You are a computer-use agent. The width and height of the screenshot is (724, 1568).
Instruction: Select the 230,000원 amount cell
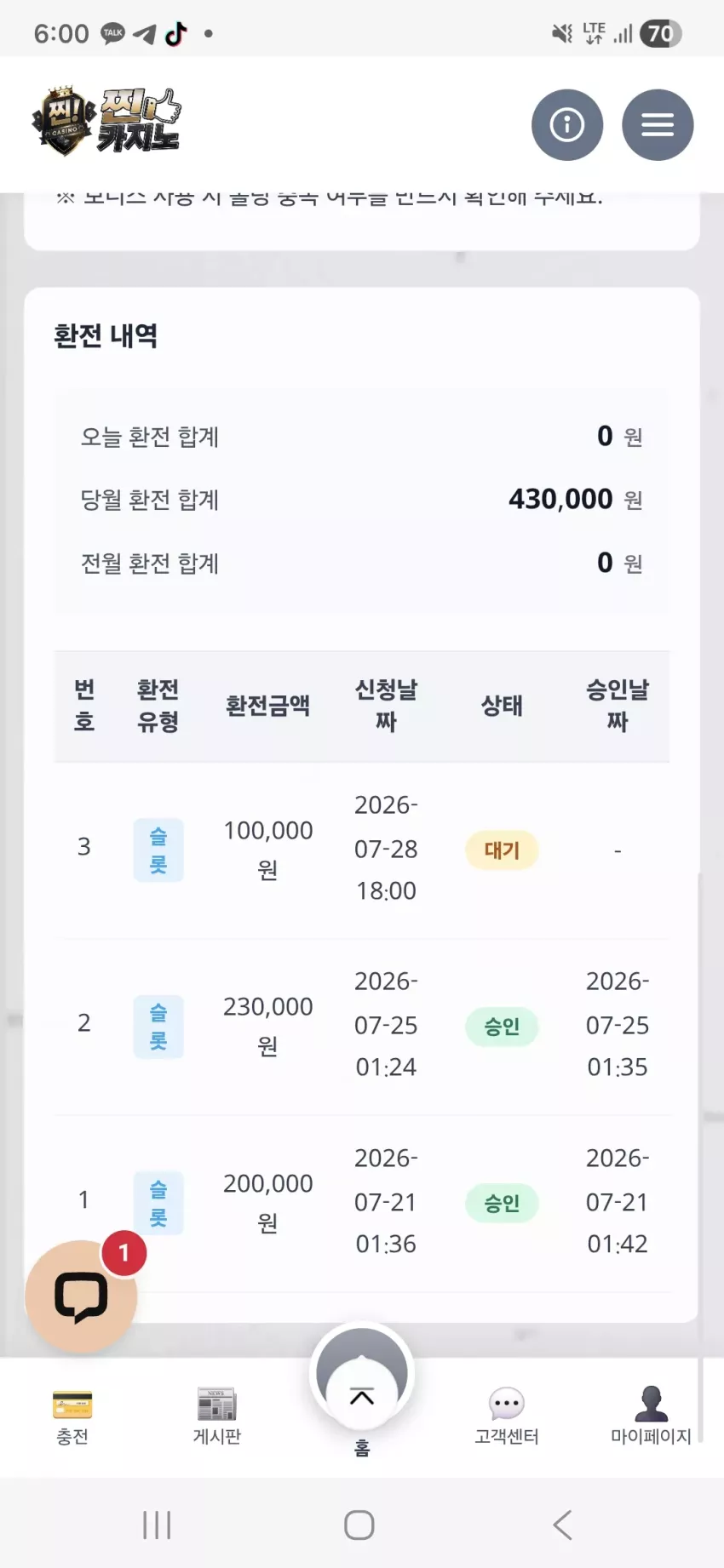tap(268, 1026)
